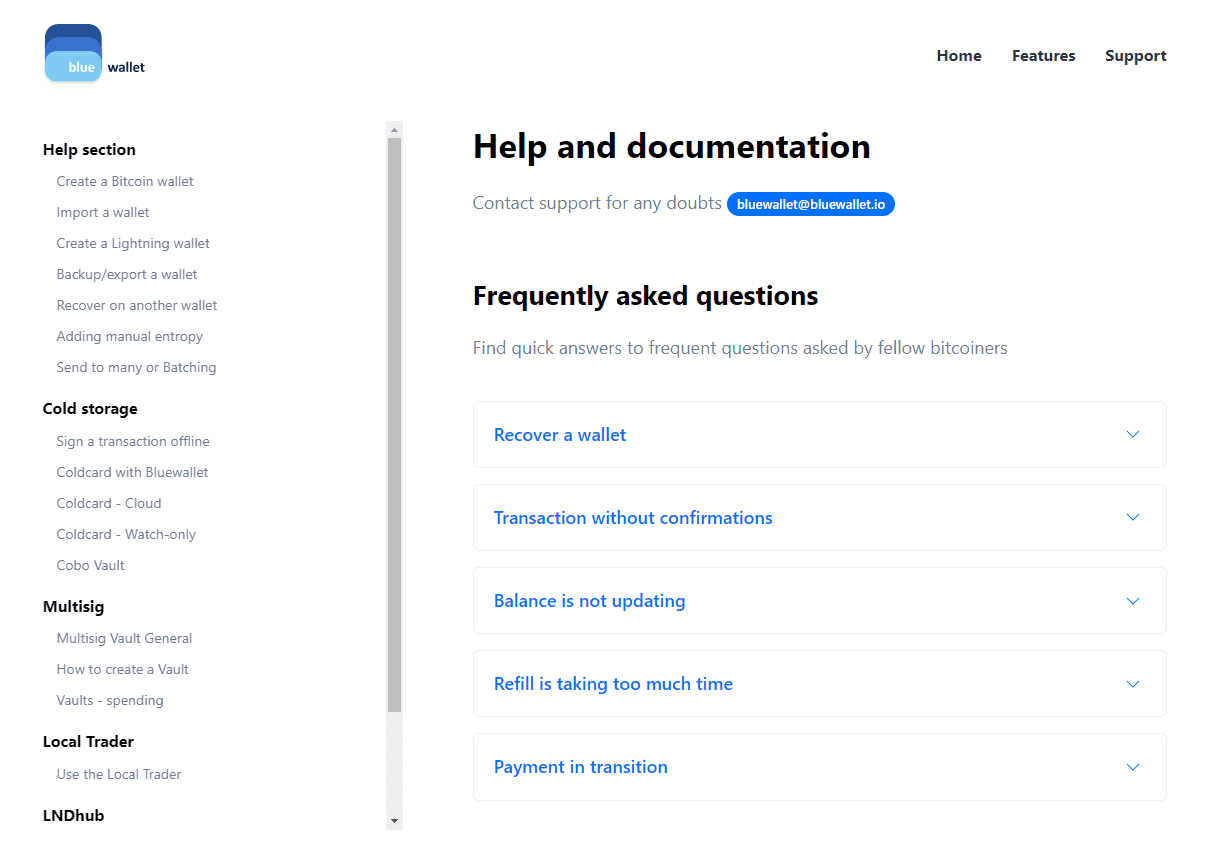Open the Features menu item
1215x854 pixels.
pos(1043,56)
